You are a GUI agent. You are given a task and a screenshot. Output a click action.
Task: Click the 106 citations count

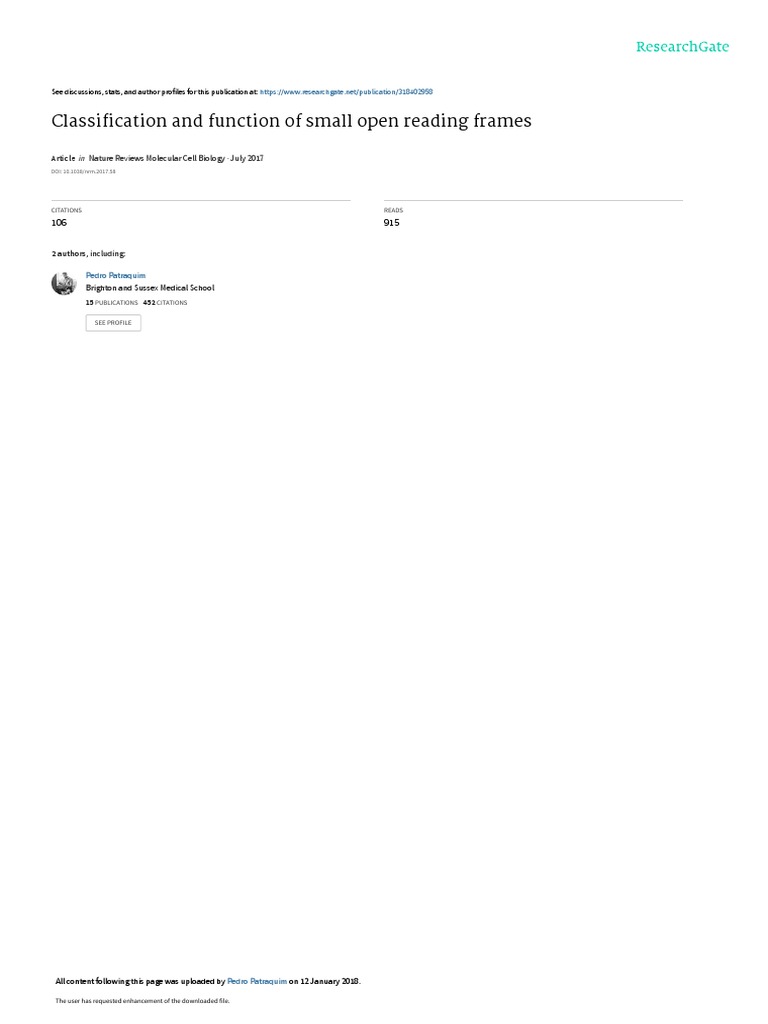(x=59, y=223)
